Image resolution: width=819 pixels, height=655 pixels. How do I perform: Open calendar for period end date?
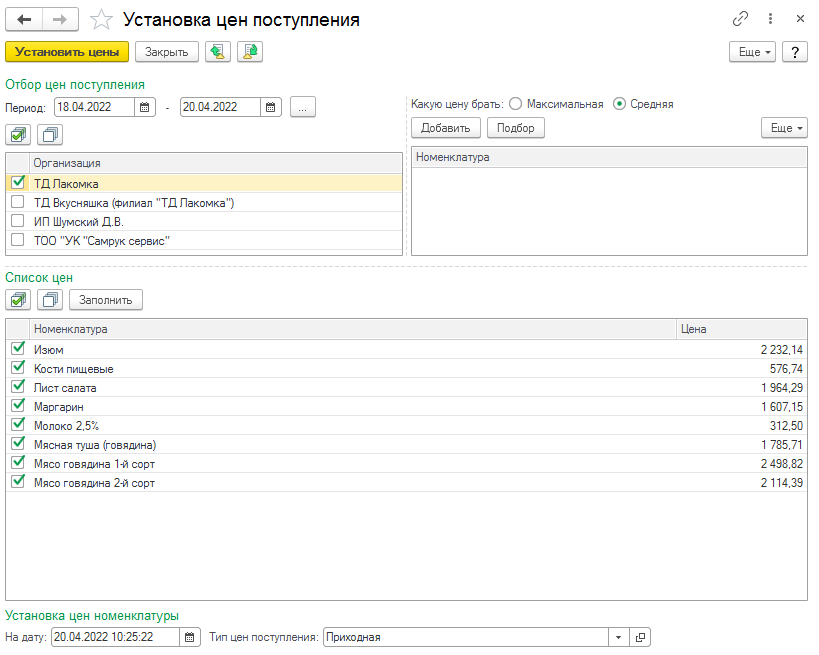[x=271, y=107]
